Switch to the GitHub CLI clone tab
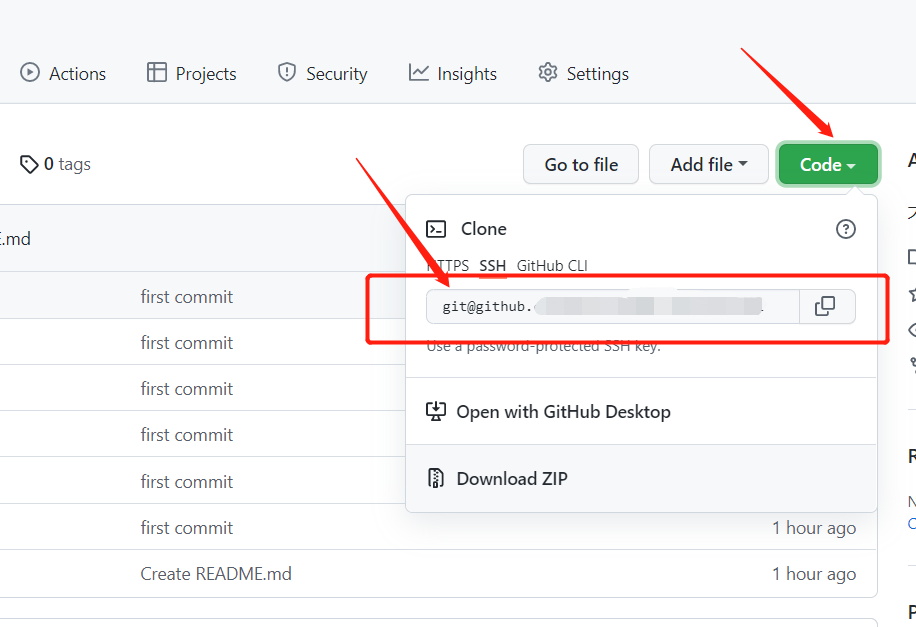The image size is (916, 627). pyautogui.click(x=552, y=266)
